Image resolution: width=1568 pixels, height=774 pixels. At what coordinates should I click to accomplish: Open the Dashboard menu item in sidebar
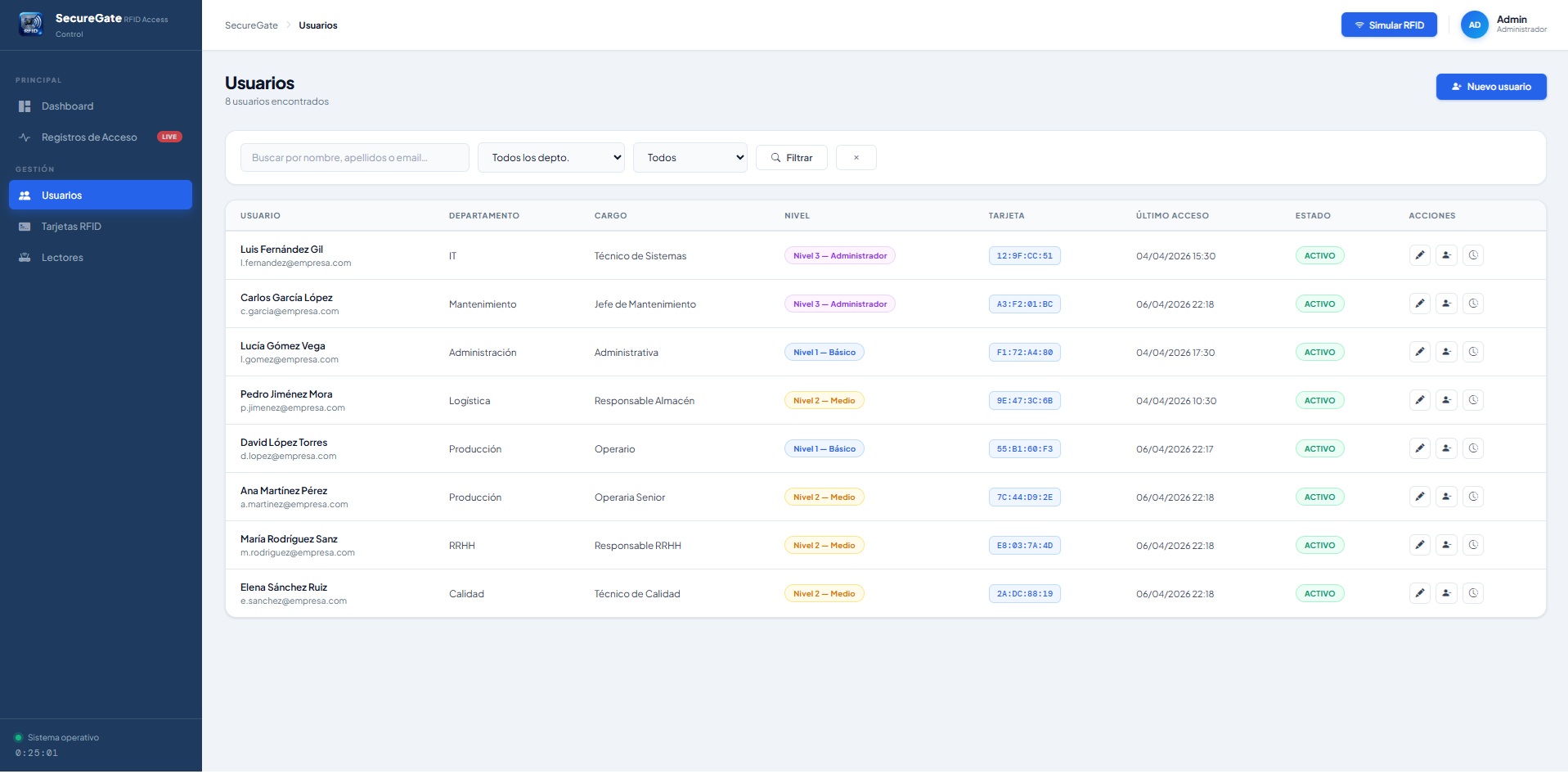click(x=67, y=106)
